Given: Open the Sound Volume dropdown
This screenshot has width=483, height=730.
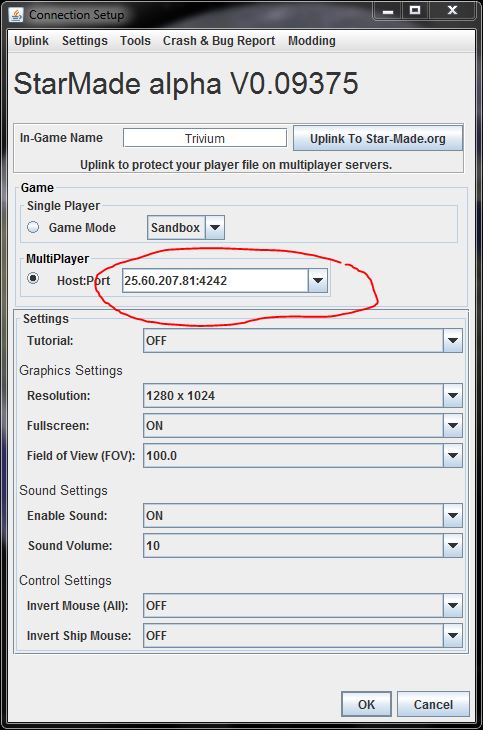Looking at the screenshot, I should click(303, 546).
